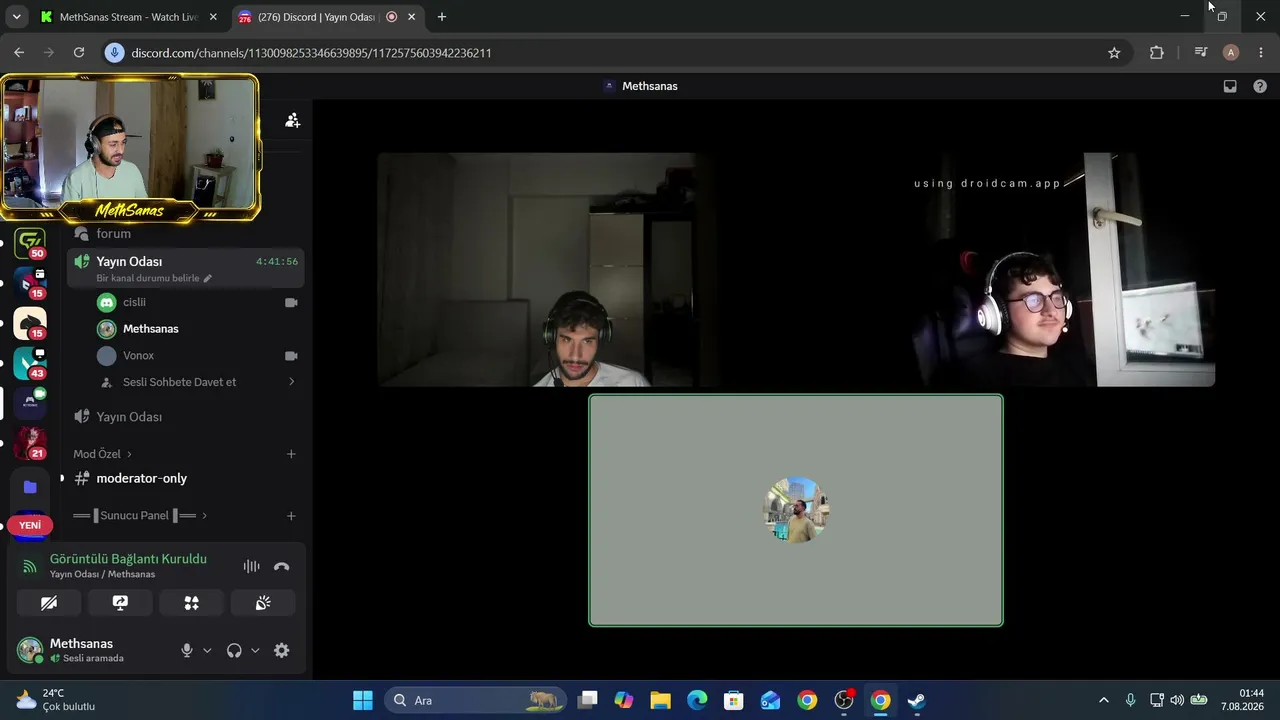Expand the Sunucu Panel category
1280x720 pixels.
click(140, 516)
